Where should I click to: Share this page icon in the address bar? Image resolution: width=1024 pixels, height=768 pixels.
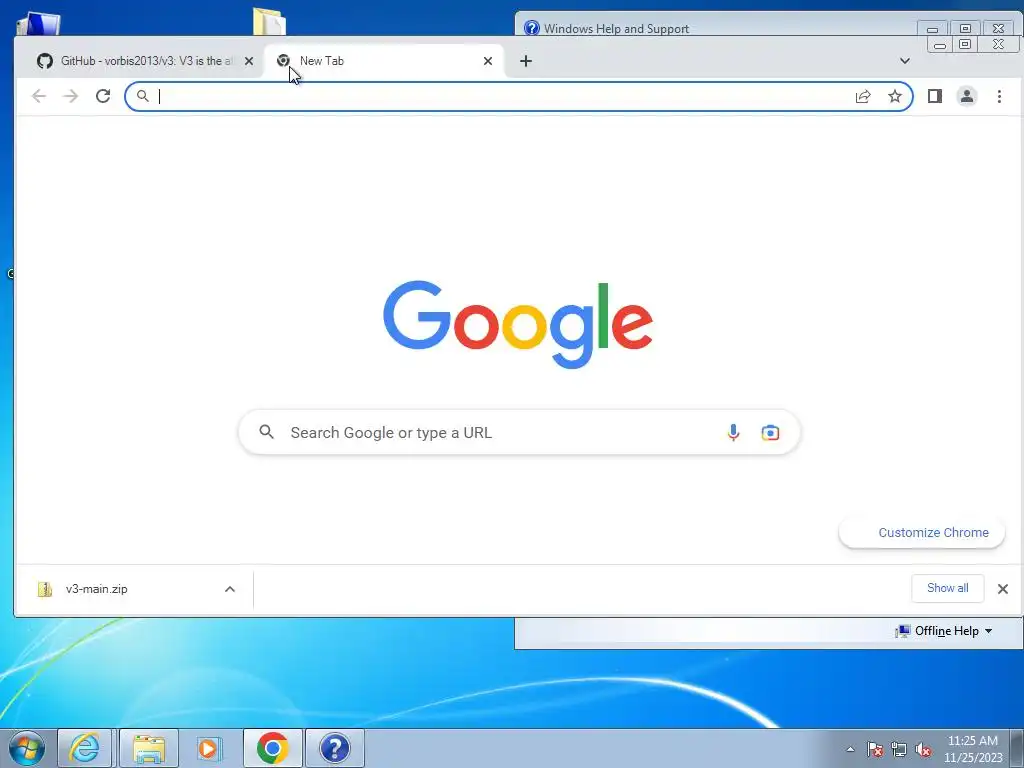(863, 96)
